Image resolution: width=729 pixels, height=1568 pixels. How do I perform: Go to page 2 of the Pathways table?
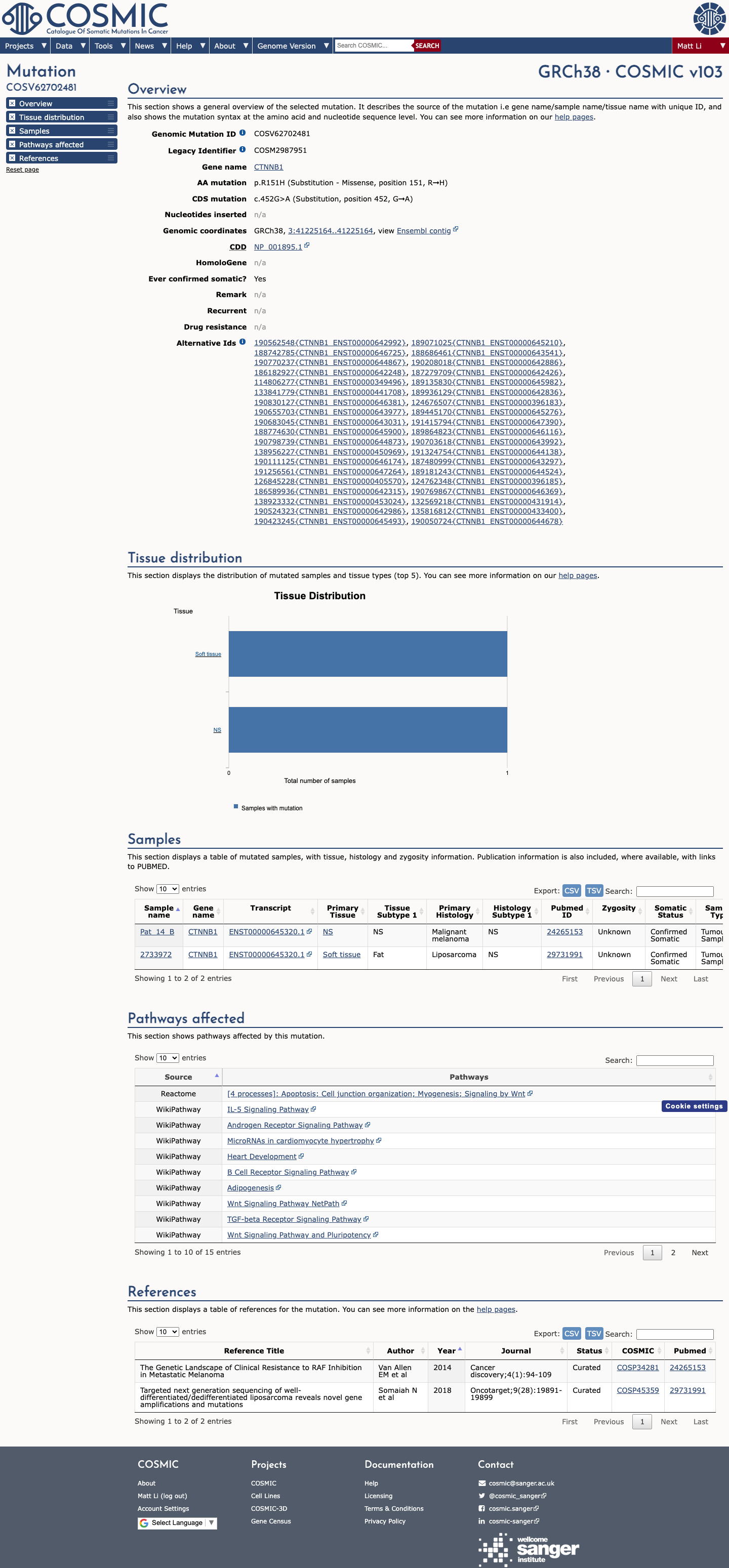(x=673, y=1252)
